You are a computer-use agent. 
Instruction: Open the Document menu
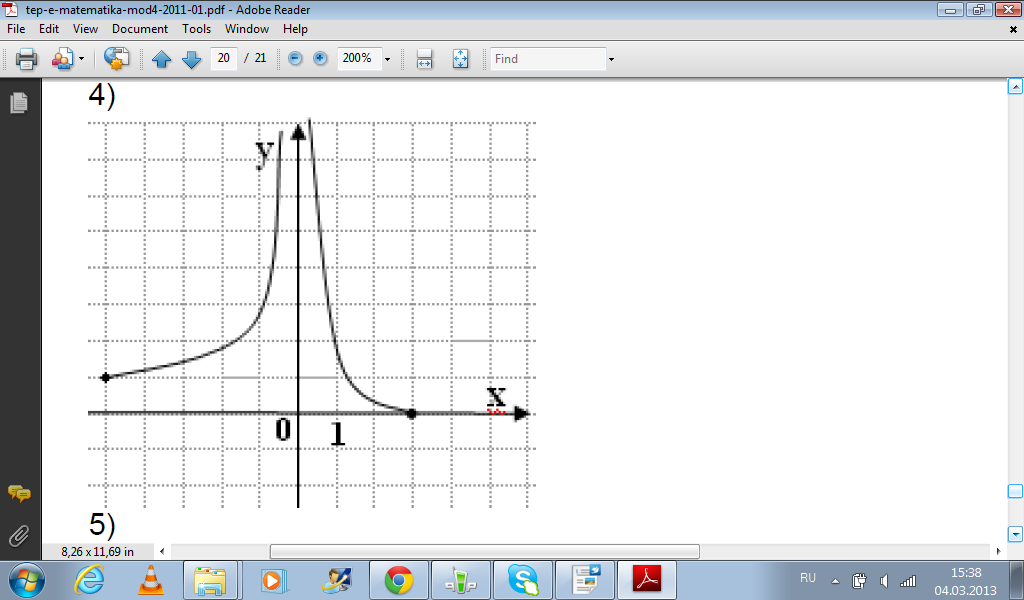pos(140,29)
